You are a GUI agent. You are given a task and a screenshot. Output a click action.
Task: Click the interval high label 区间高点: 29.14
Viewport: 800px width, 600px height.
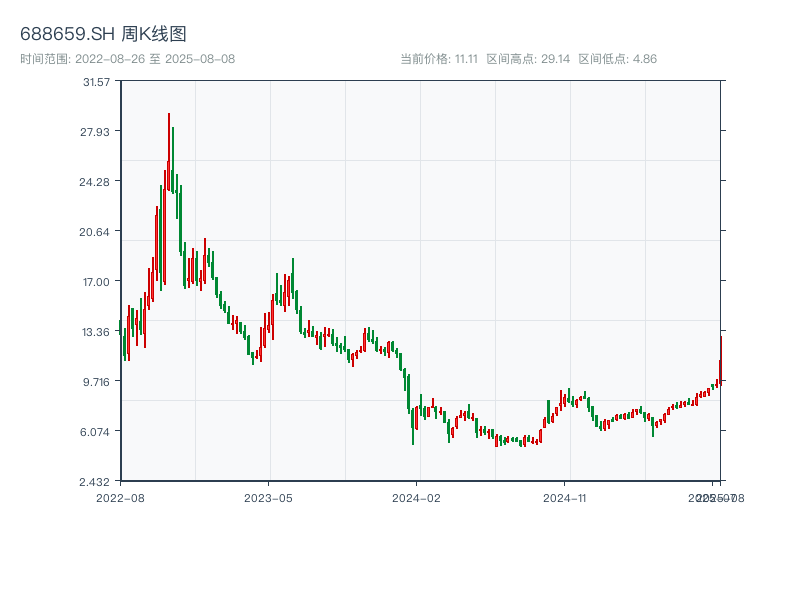pyautogui.click(x=528, y=59)
